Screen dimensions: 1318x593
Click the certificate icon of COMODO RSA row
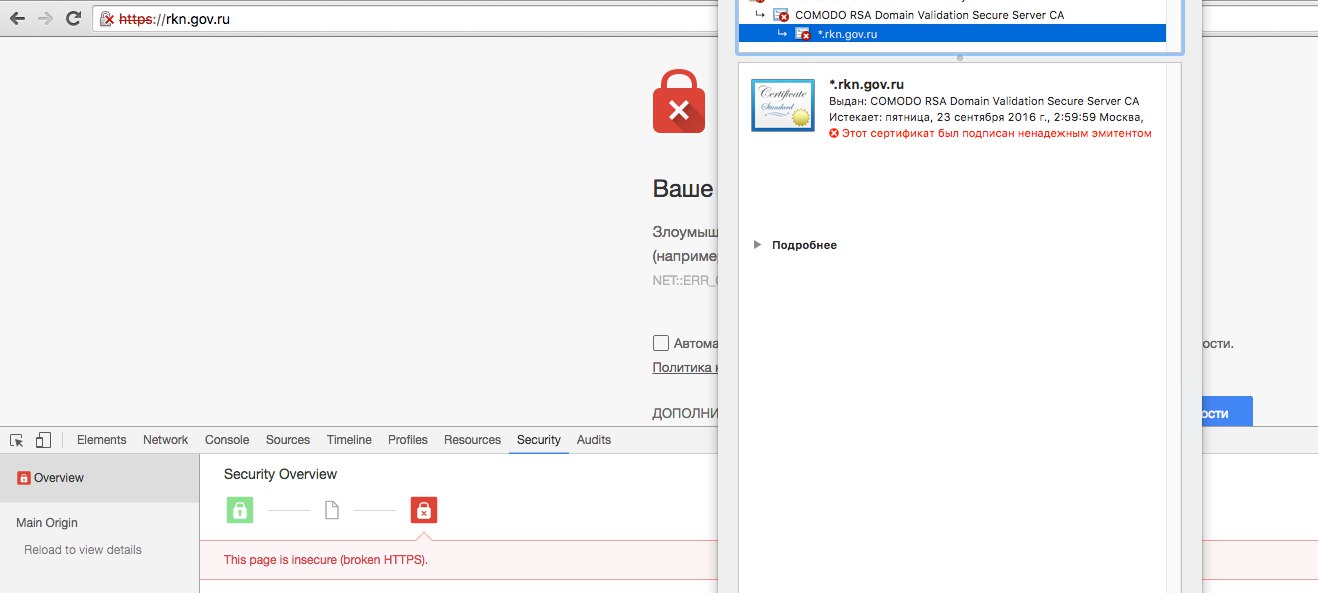click(x=782, y=16)
